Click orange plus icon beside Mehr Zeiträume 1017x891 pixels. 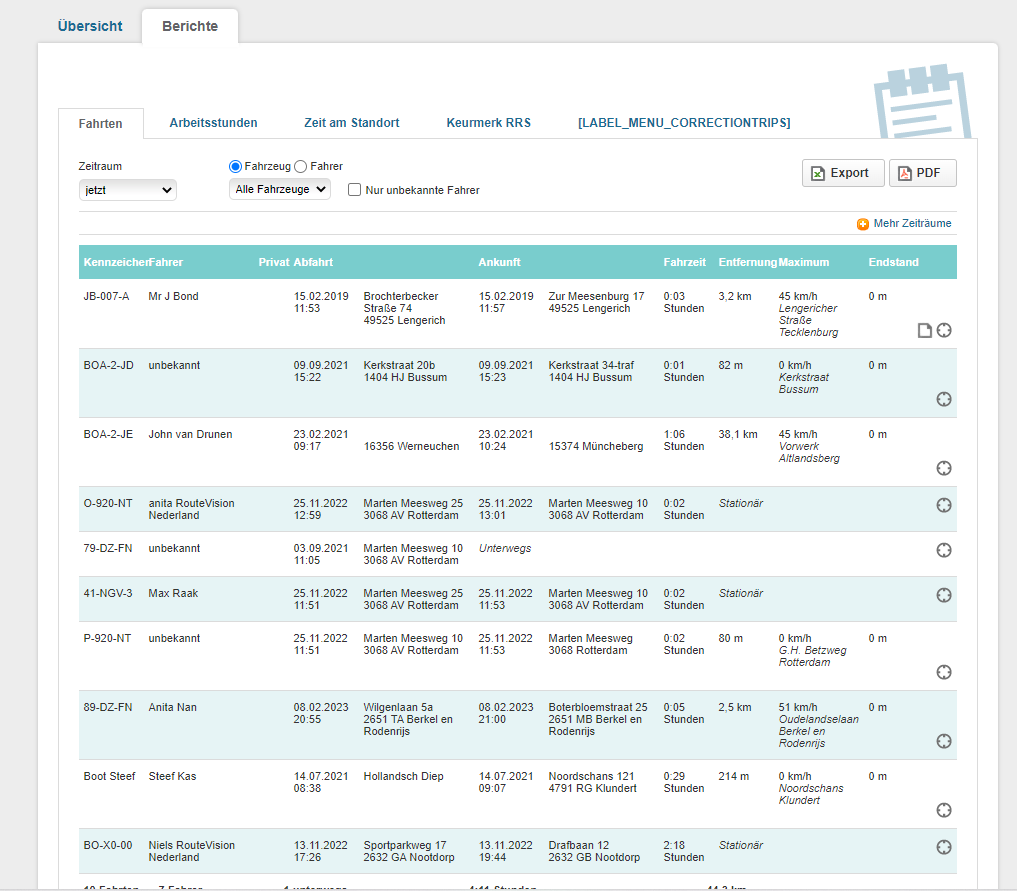pos(863,224)
